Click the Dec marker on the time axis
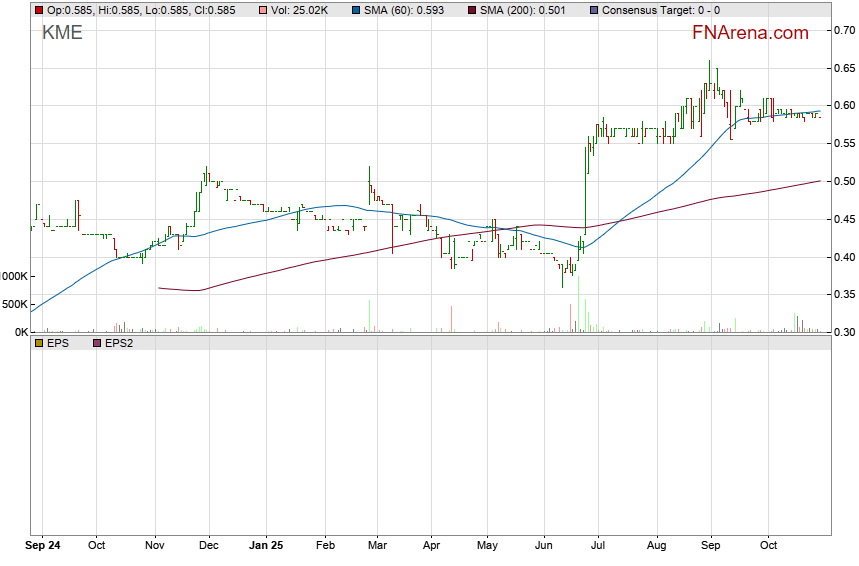Image resolution: width=859 pixels, height=566 pixels. tap(210, 547)
